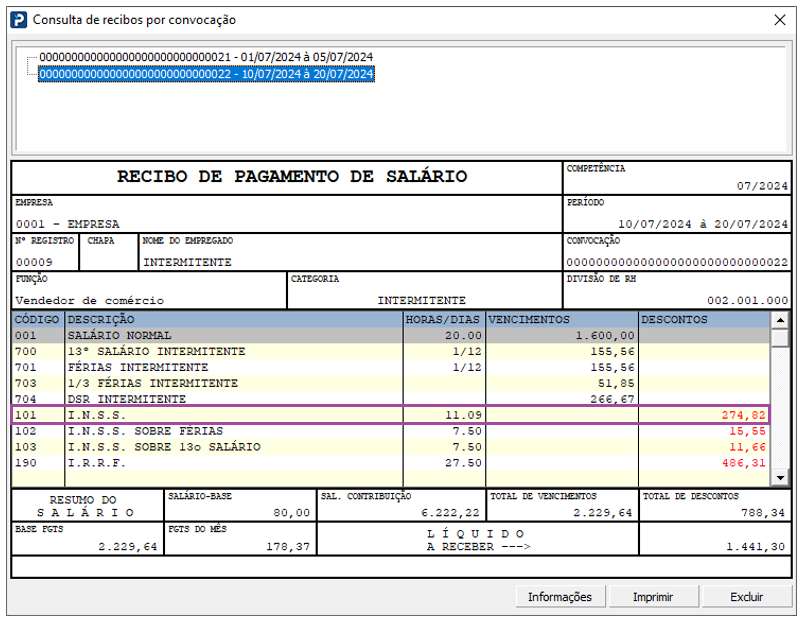Image resolution: width=804 pixels, height=622 pixels.
Task: Click the Informações button
Action: pos(560,597)
